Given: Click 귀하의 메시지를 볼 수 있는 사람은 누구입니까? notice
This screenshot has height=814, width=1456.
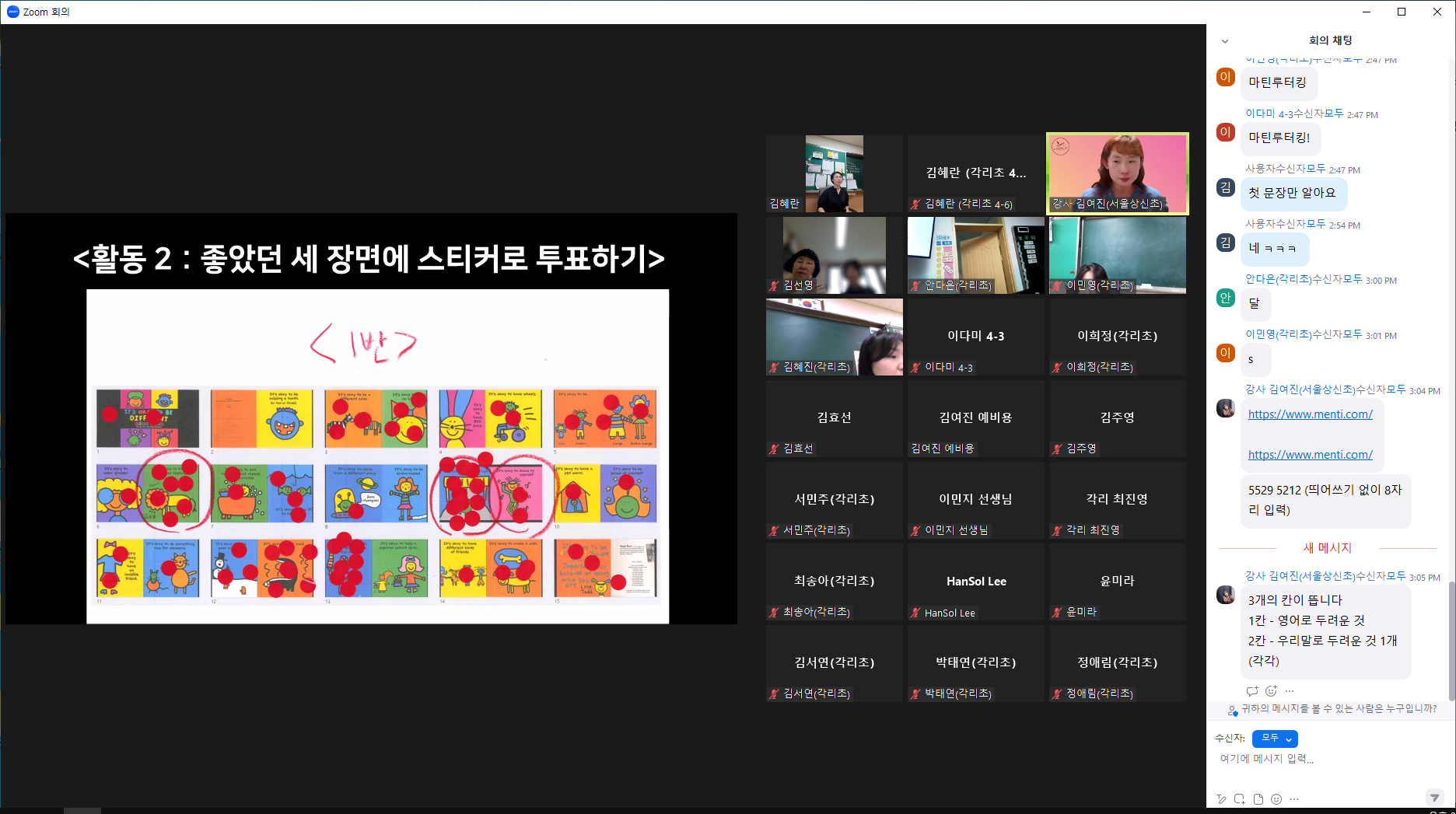Looking at the screenshot, I should pyautogui.click(x=1339, y=709).
